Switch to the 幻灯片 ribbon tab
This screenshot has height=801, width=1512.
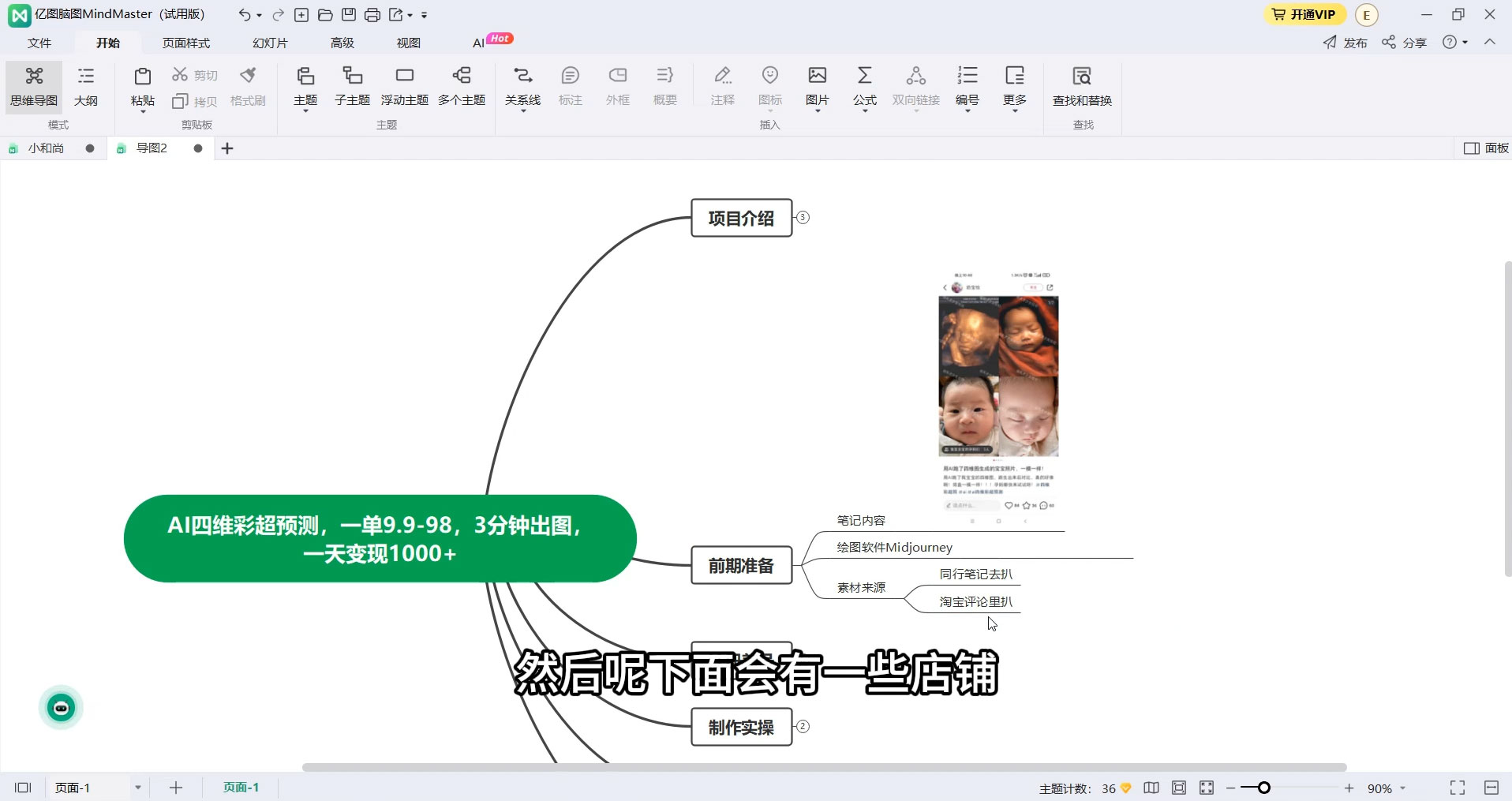point(269,43)
